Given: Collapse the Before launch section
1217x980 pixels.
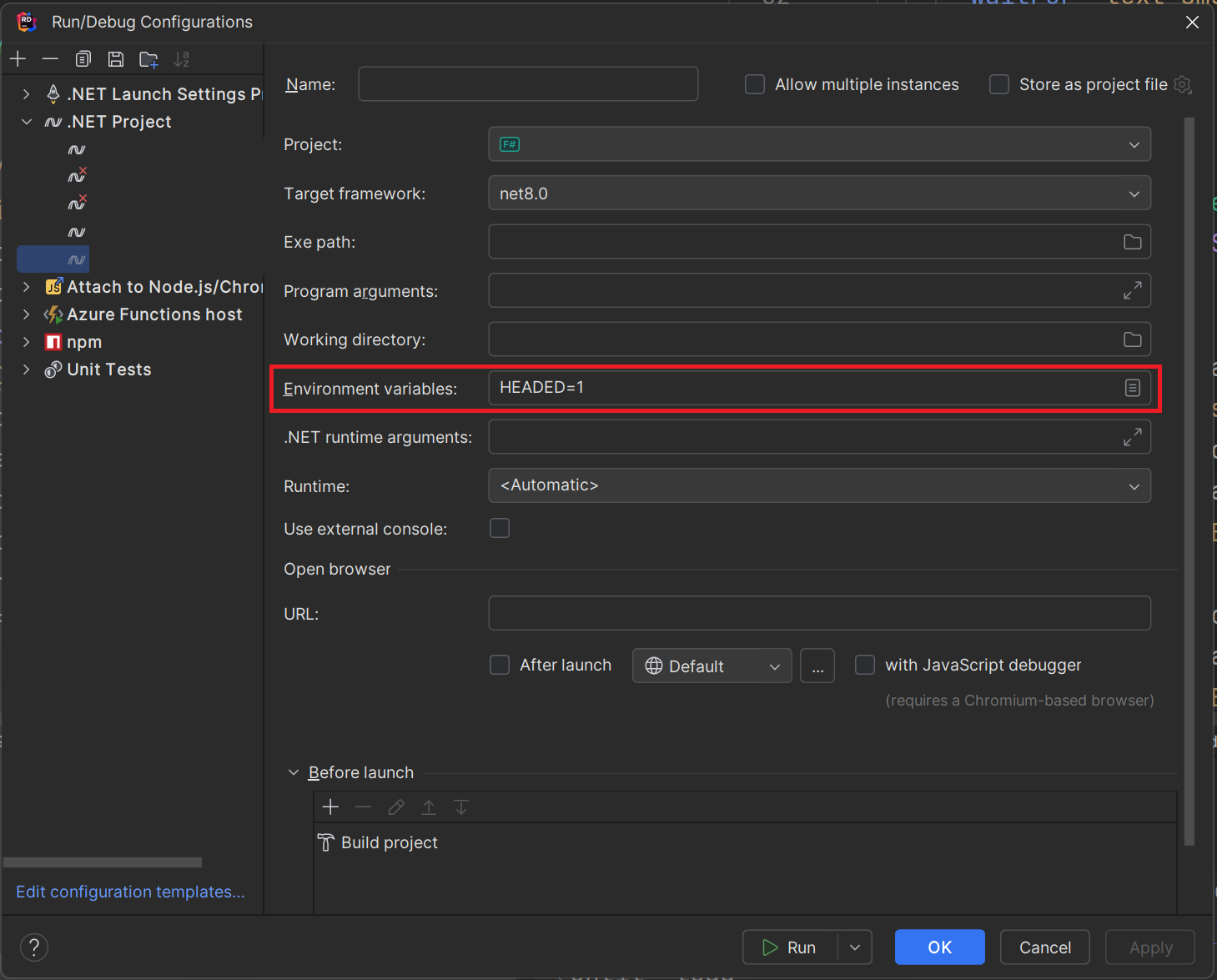Looking at the screenshot, I should 294,772.
